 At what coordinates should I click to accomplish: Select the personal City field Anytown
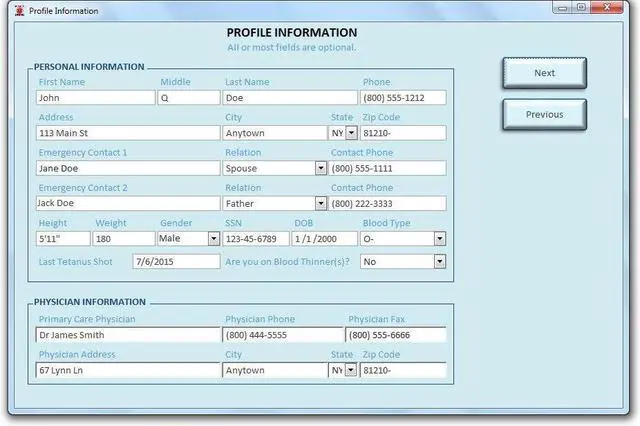point(275,133)
